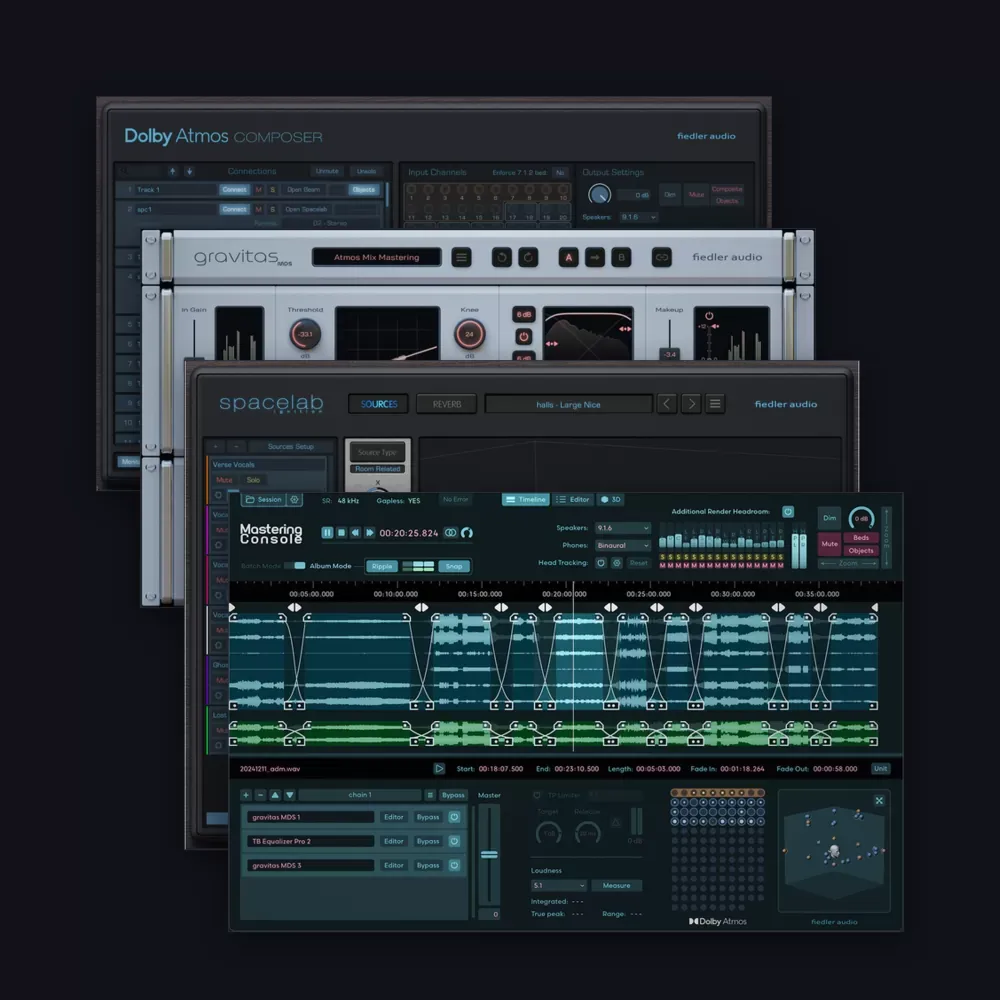Switch to the Editor tab

point(573,499)
